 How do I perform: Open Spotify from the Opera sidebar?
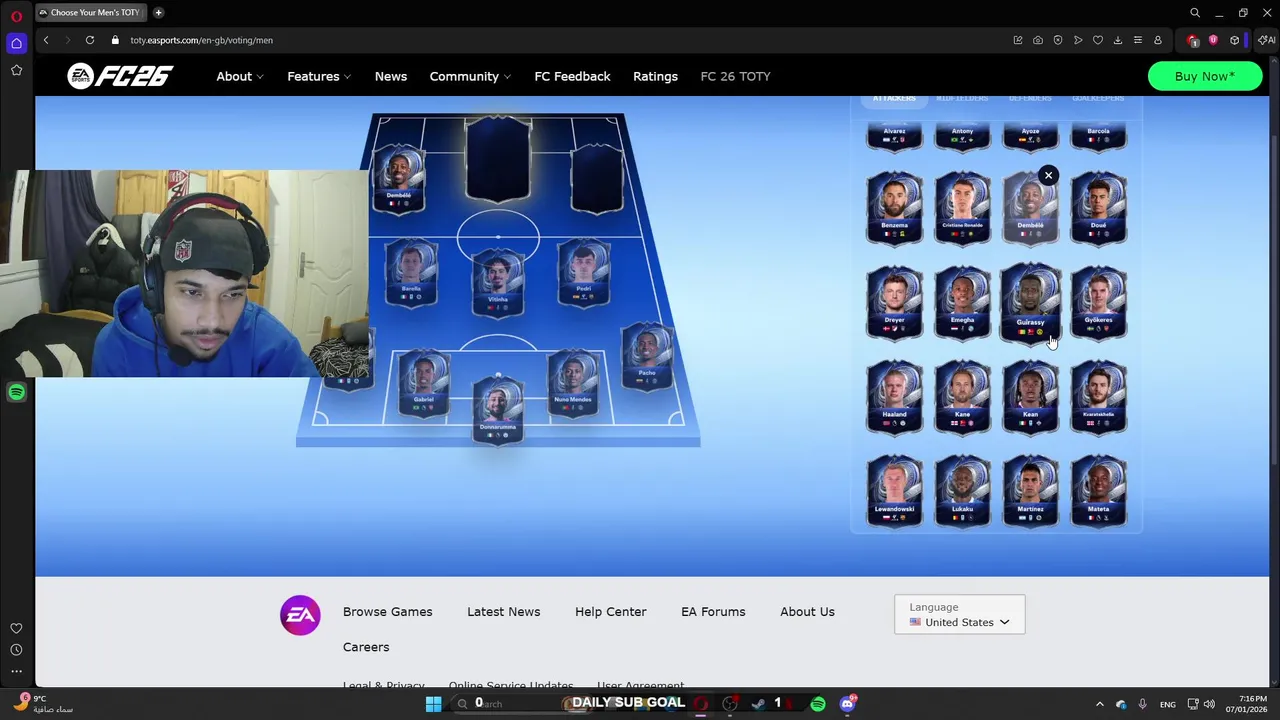tap(16, 392)
